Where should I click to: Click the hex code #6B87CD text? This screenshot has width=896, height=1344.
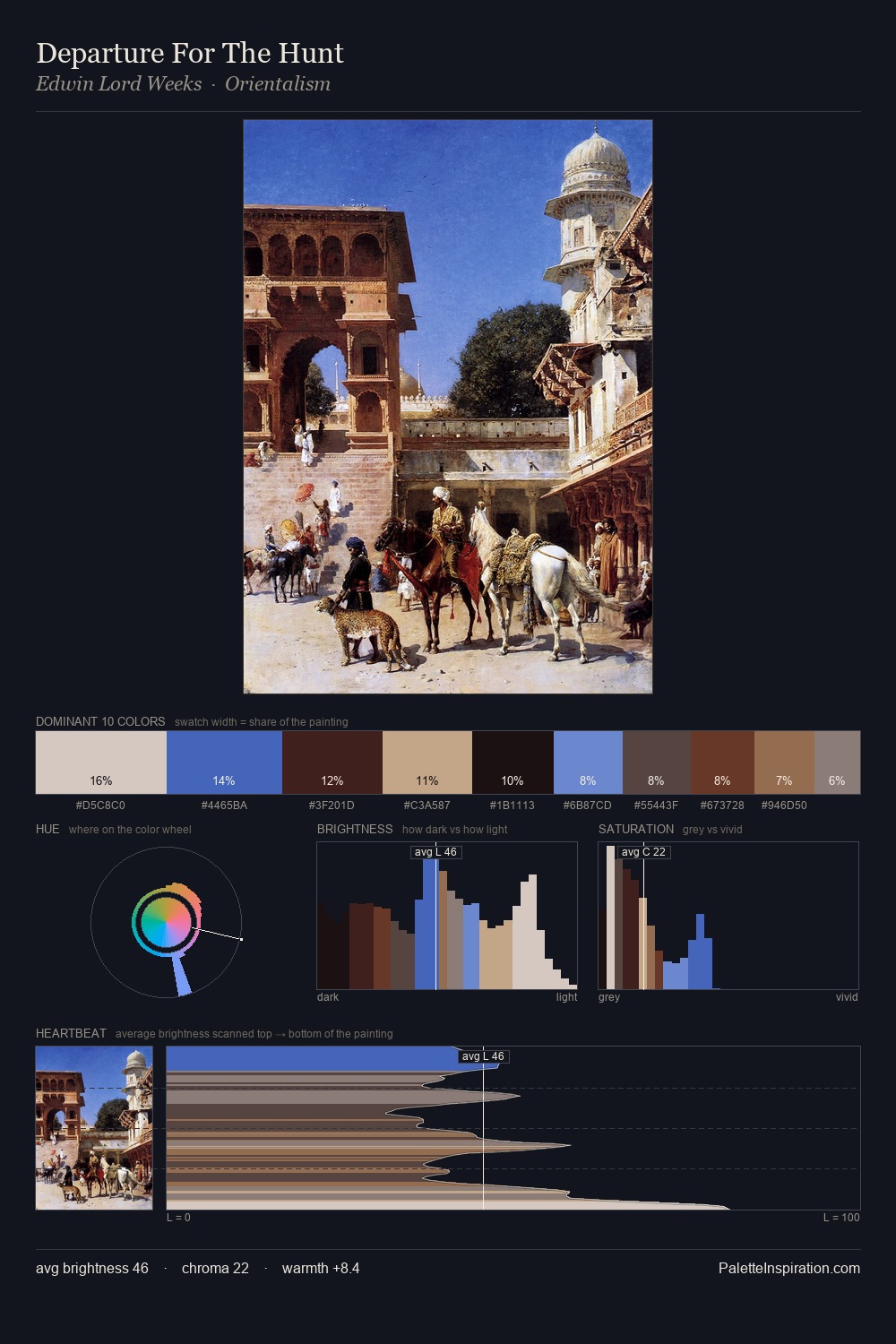pyautogui.click(x=588, y=805)
